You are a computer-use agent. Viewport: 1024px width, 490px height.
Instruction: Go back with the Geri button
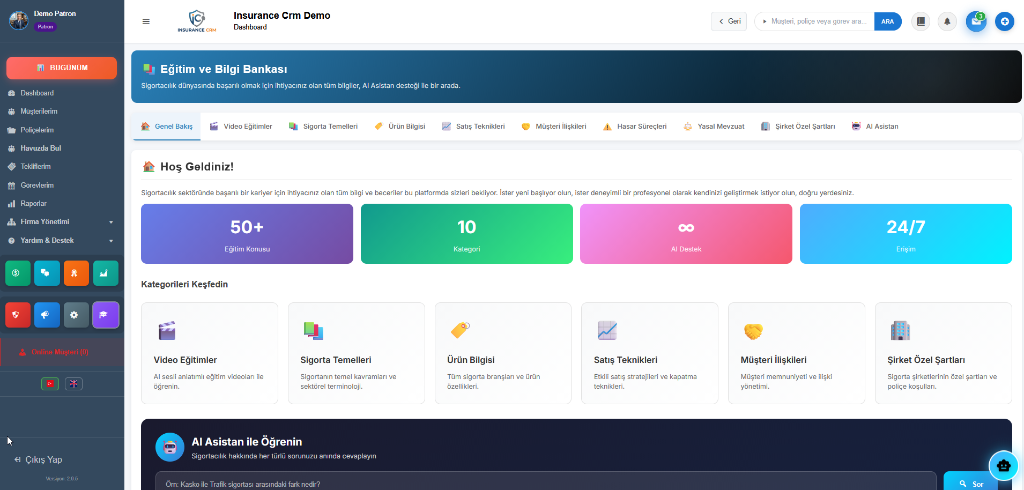coord(729,22)
